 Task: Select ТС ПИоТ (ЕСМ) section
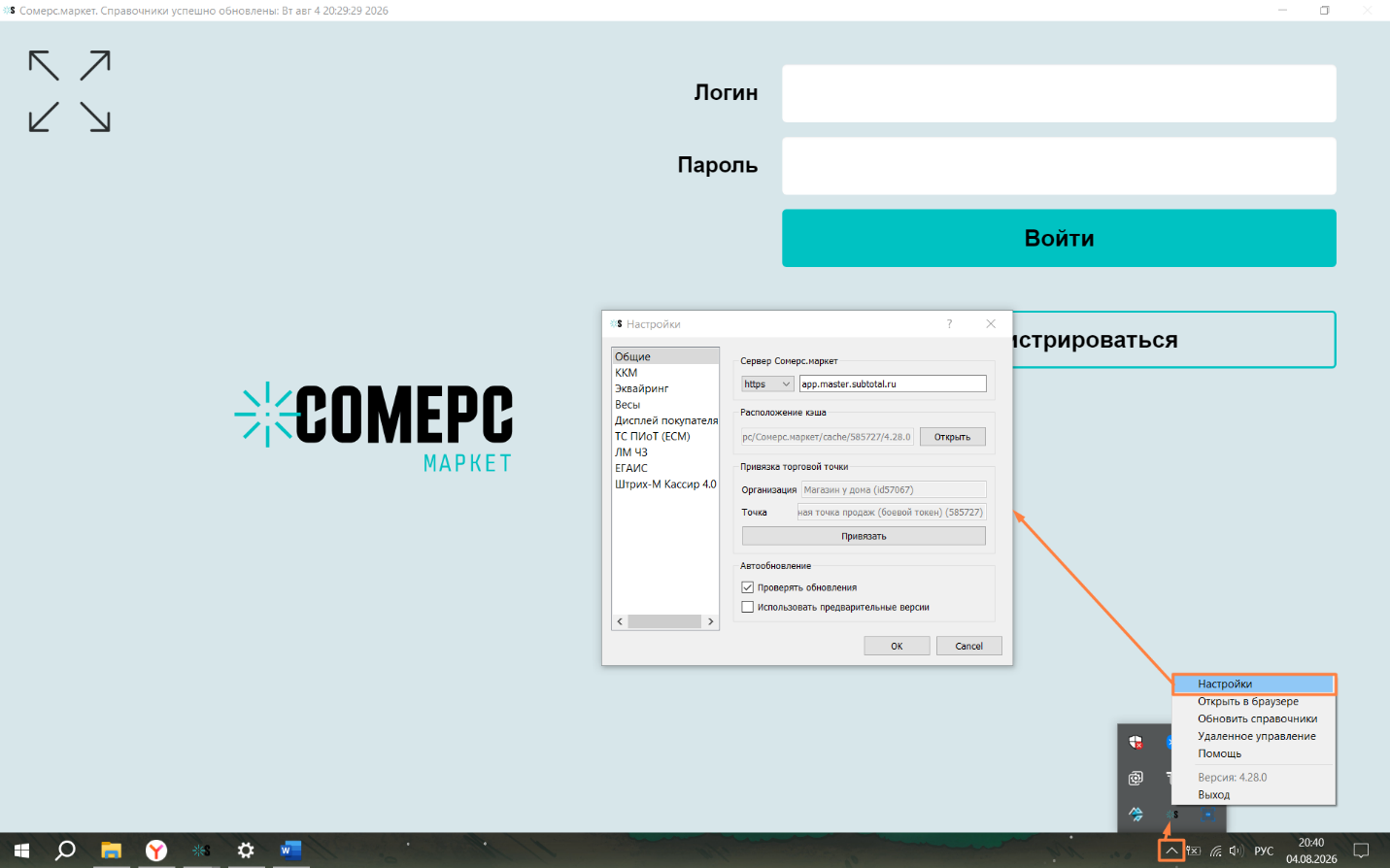[x=665, y=436]
